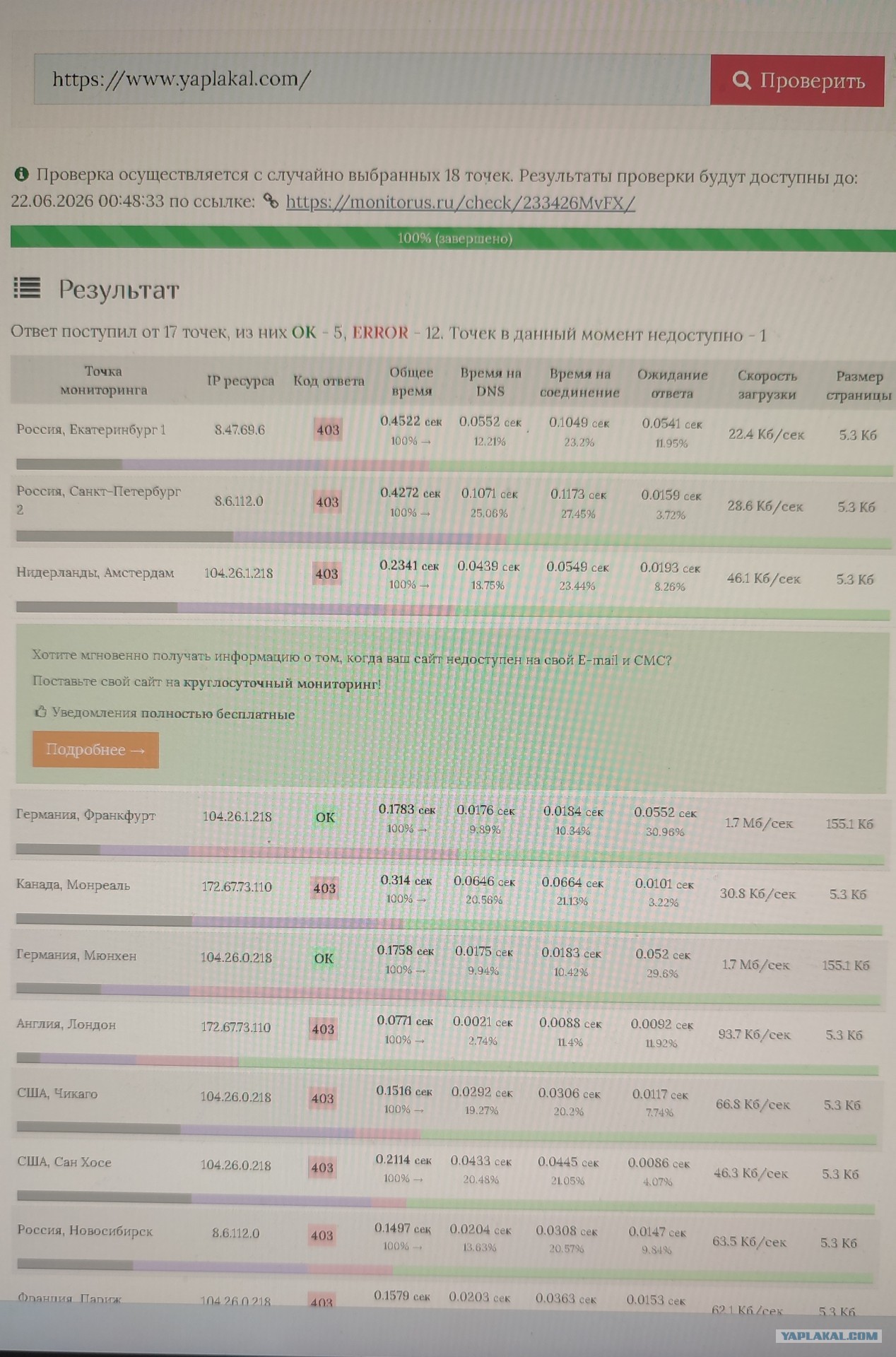Click the link chain icon before monitorus URL

pyautogui.click(x=271, y=201)
